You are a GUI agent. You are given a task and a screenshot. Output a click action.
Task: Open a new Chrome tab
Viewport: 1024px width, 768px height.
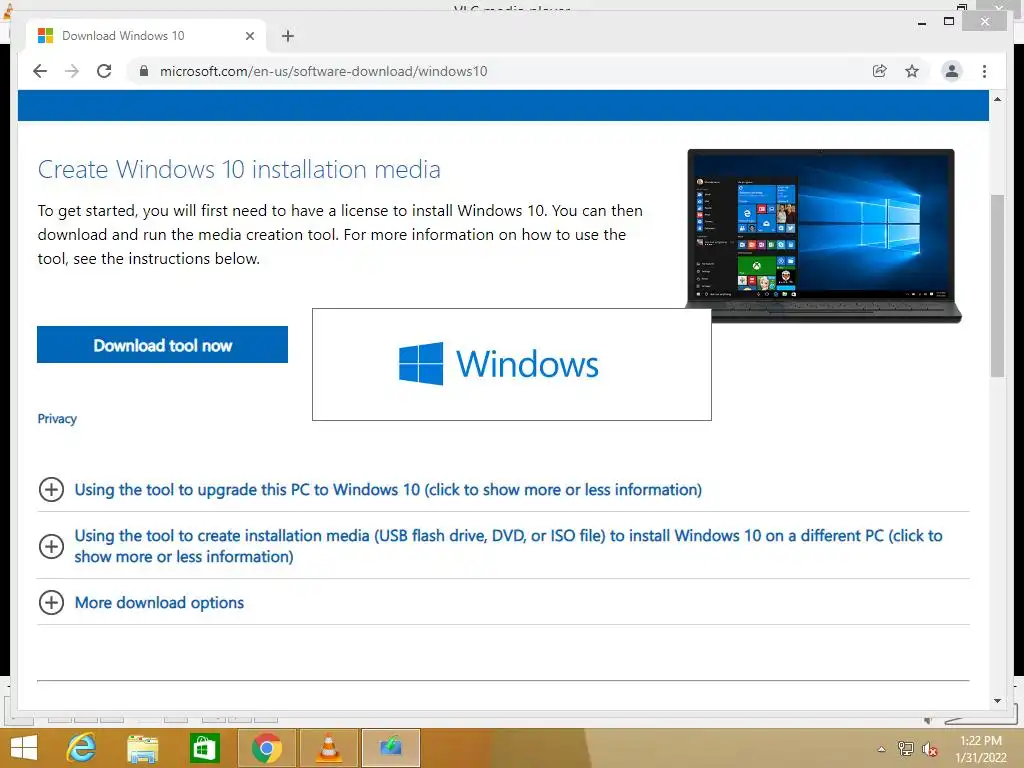(288, 36)
